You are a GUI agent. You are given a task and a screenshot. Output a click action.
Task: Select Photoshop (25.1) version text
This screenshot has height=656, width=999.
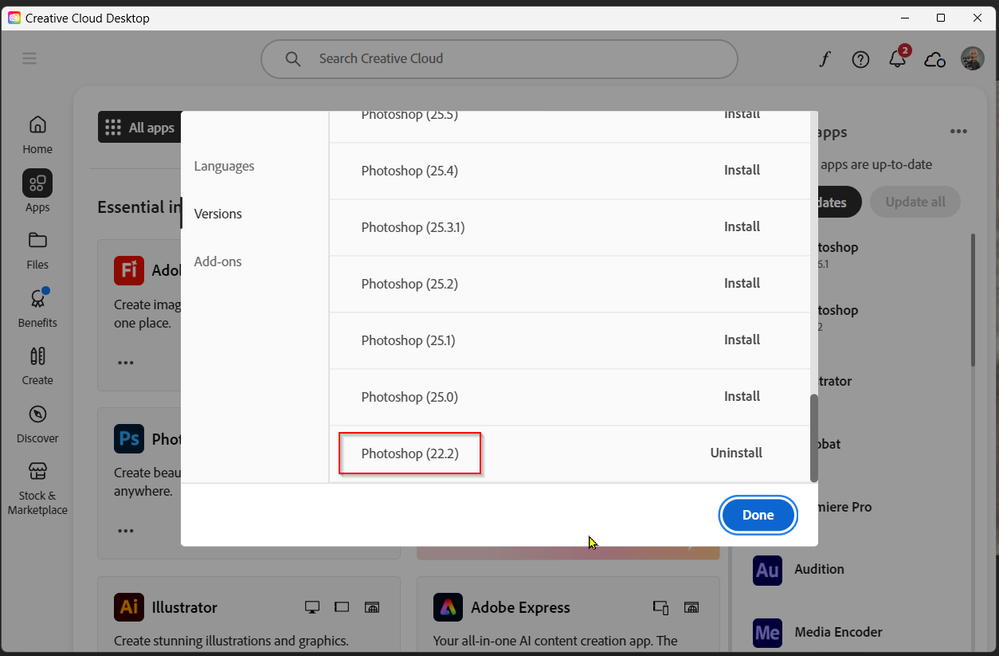(x=408, y=341)
